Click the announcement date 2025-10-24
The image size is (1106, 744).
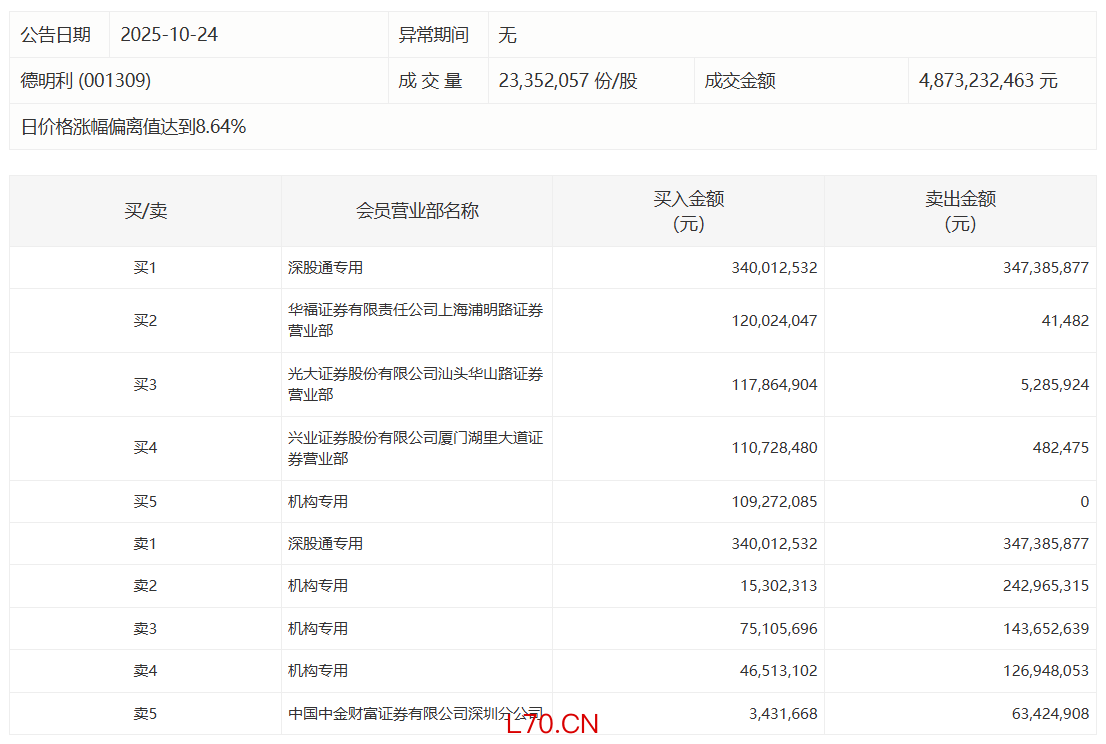click(x=169, y=35)
